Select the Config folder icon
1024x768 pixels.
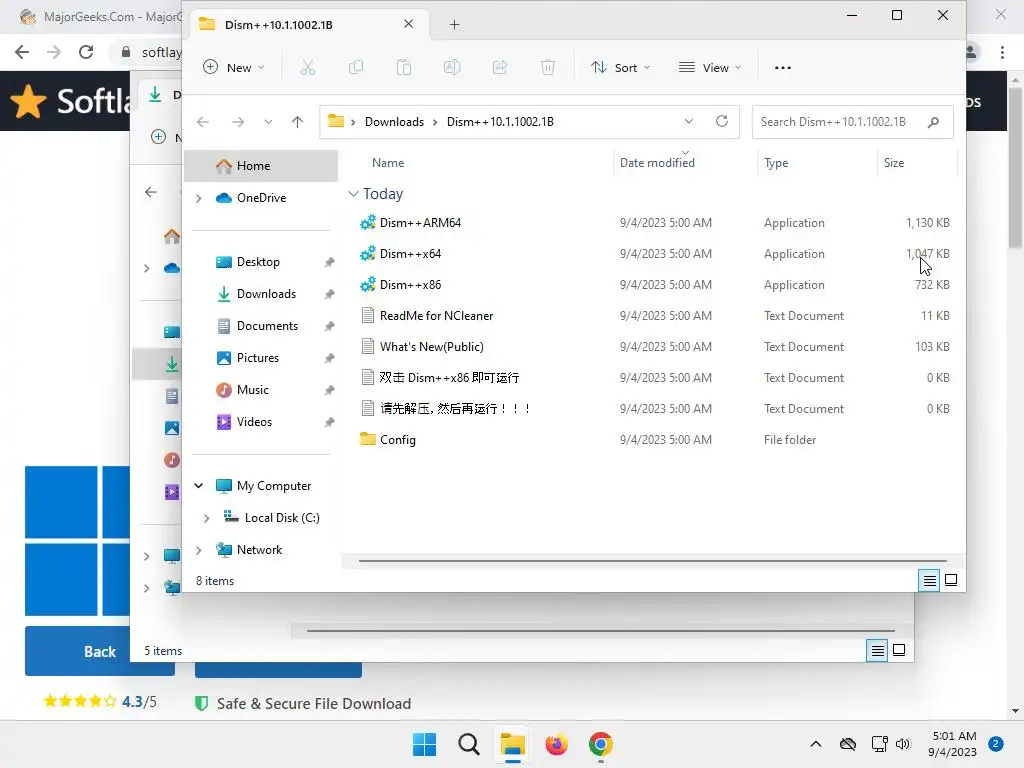tap(368, 439)
